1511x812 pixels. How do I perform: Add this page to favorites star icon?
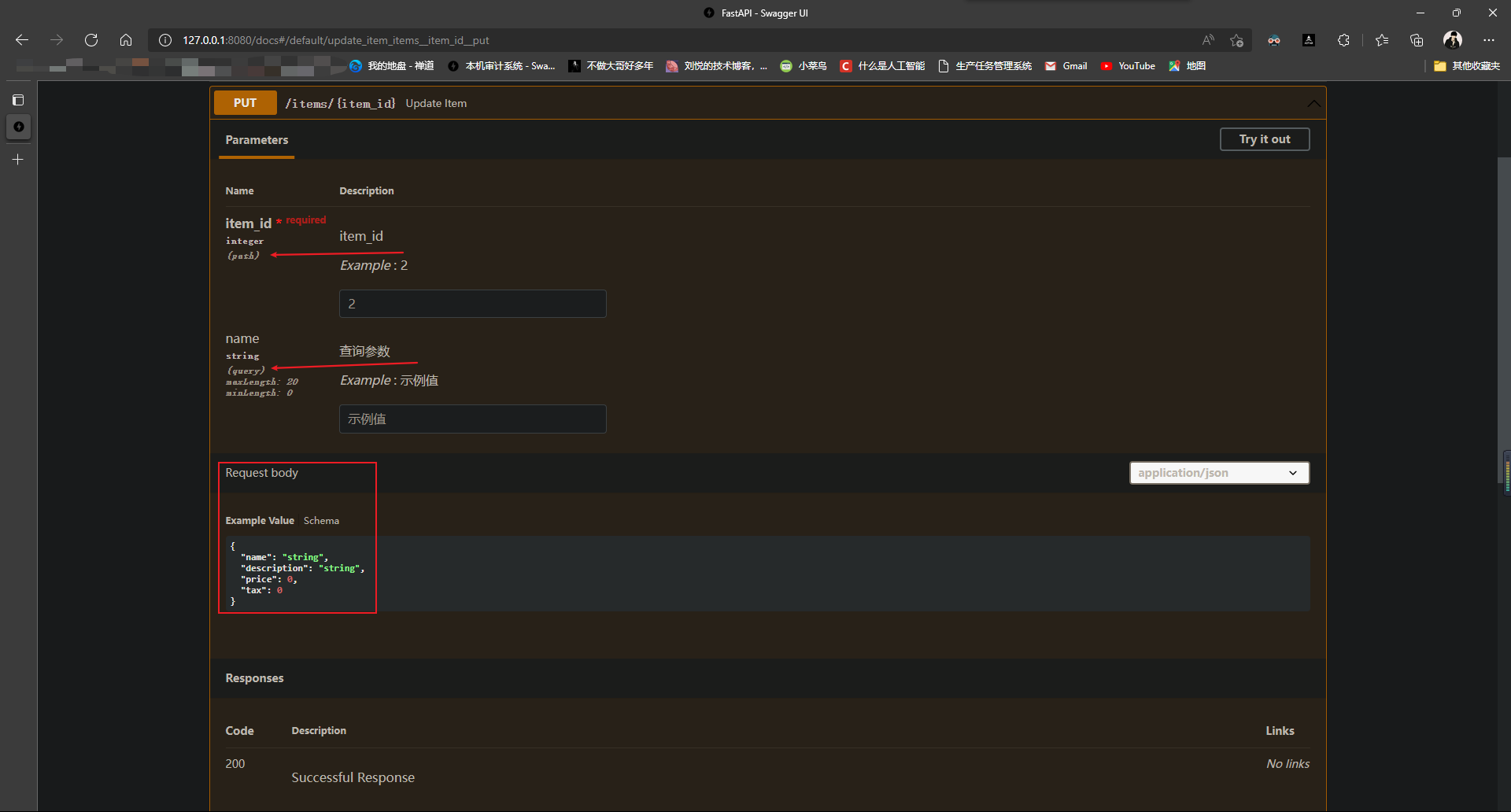point(1236,40)
